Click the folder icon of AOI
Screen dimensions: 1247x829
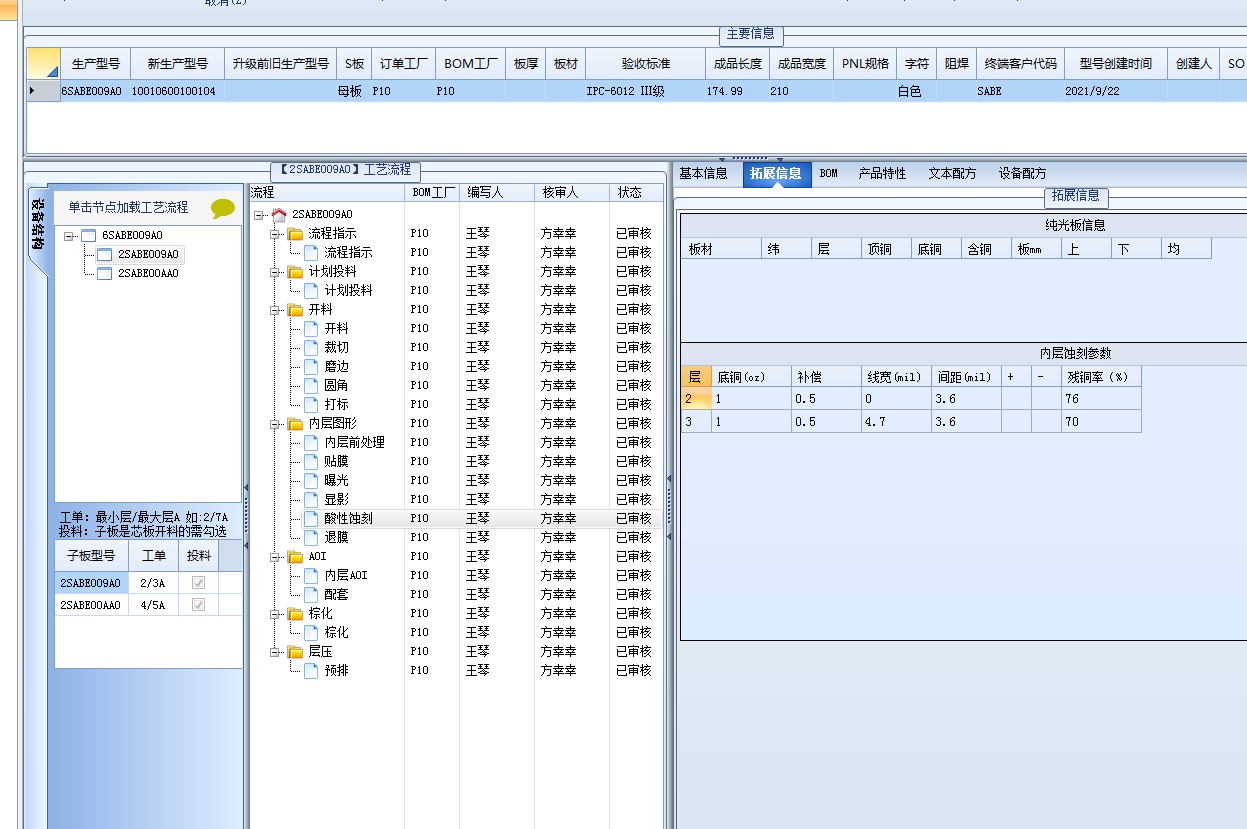pos(295,556)
